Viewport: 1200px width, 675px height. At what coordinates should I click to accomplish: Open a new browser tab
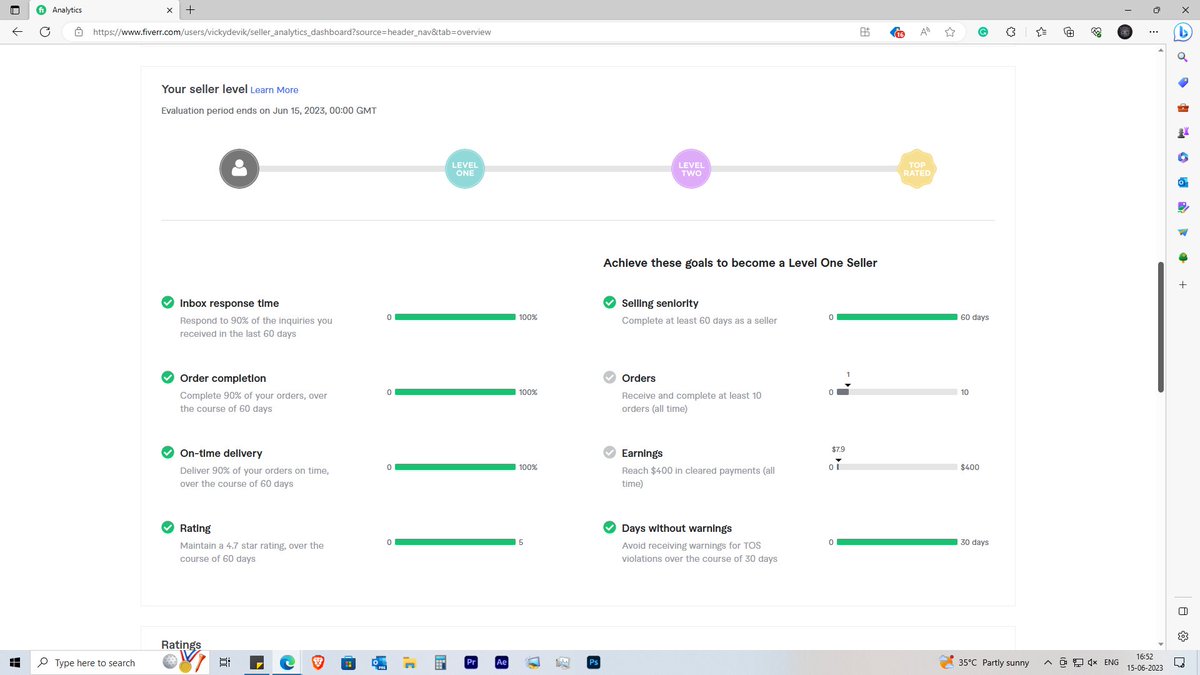tap(190, 10)
